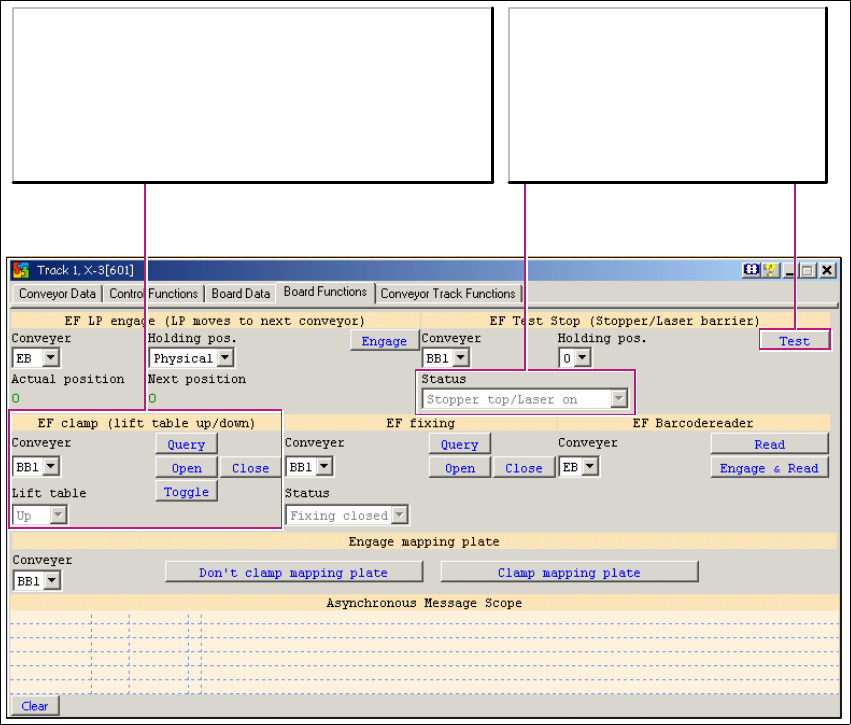Select the Conveyor Track Functions tab
The image size is (851, 725).
(x=448, y=294)
